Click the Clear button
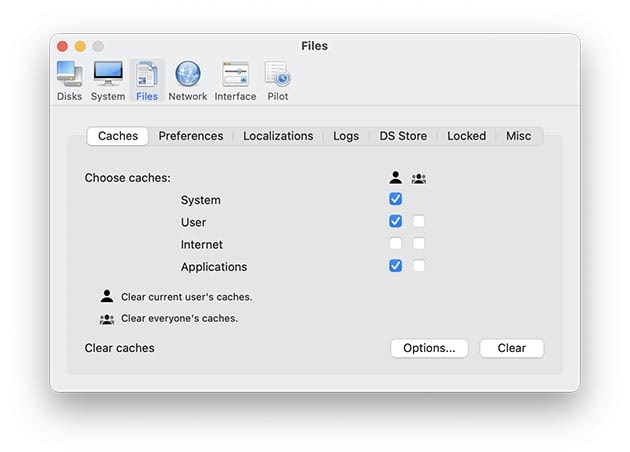 pyautogui.click(x=511, y=348)
